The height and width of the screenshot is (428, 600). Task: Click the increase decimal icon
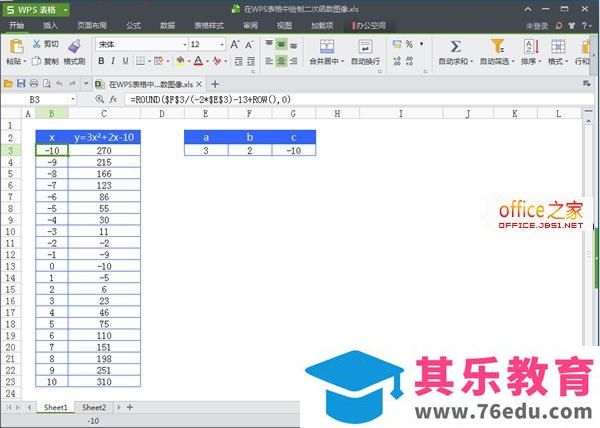(x=397, y=61)
